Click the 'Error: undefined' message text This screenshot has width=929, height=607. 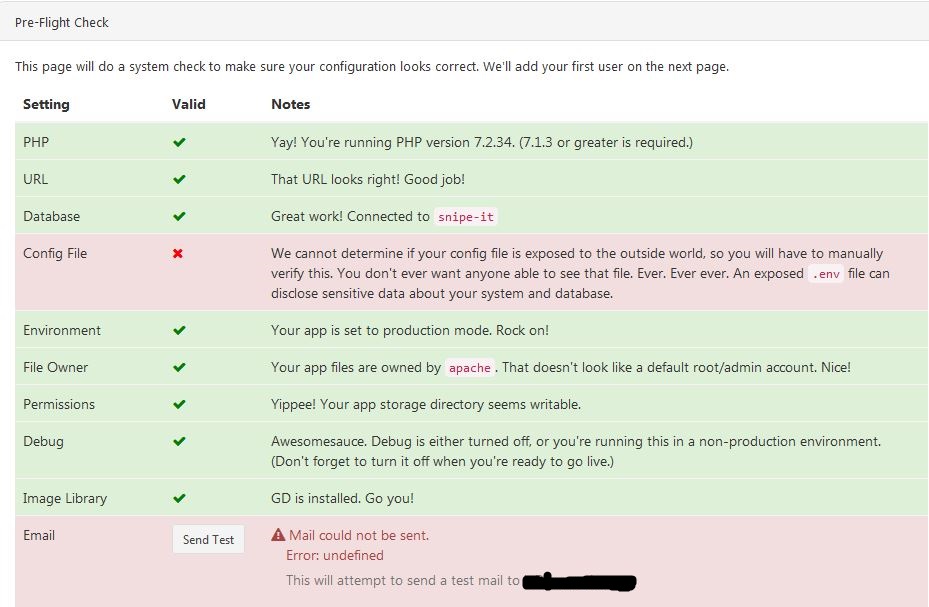pyautogui.click(x=334, y=555)
